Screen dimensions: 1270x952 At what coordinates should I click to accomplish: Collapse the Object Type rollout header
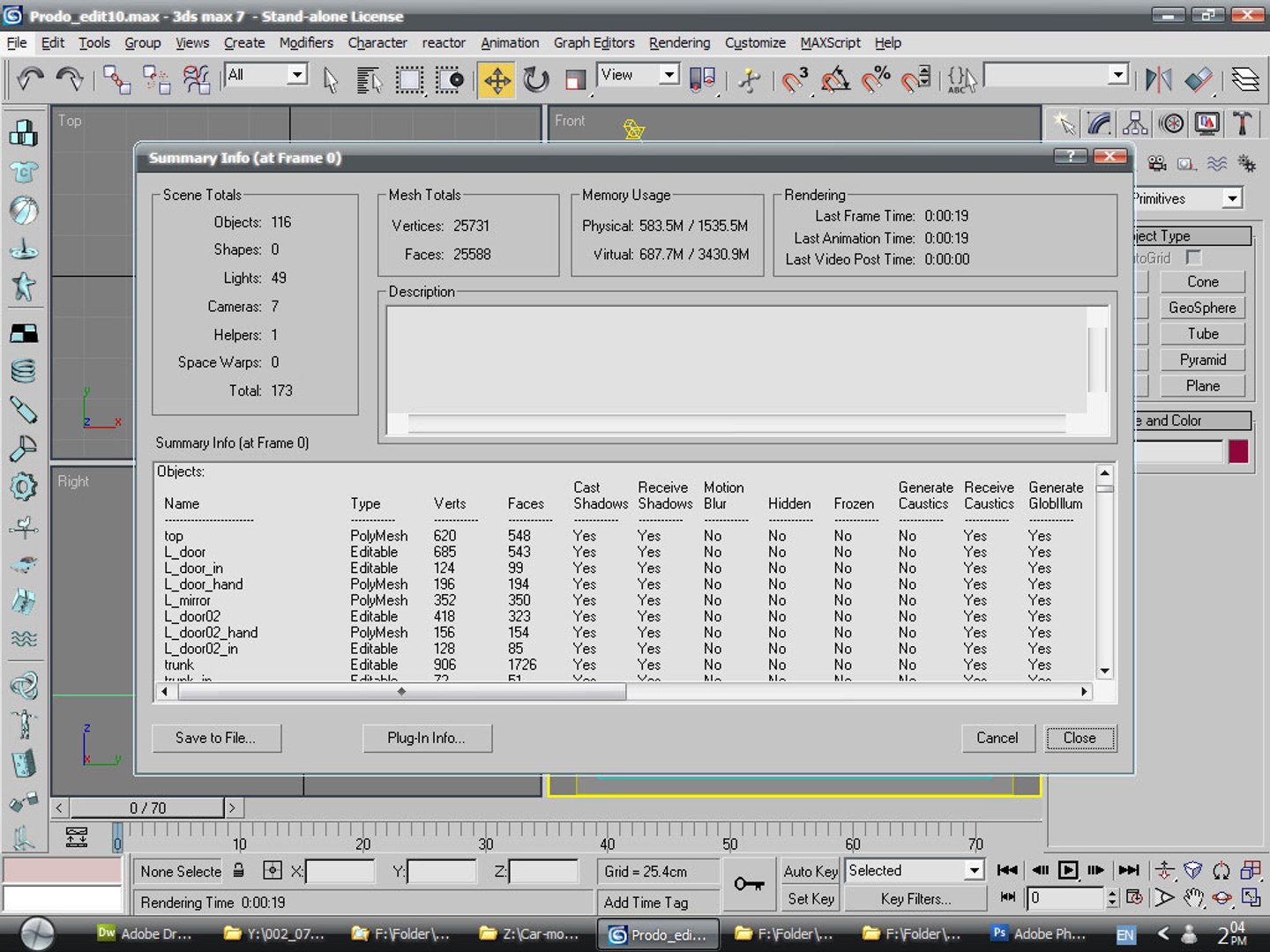click(x=1192, y=235)
